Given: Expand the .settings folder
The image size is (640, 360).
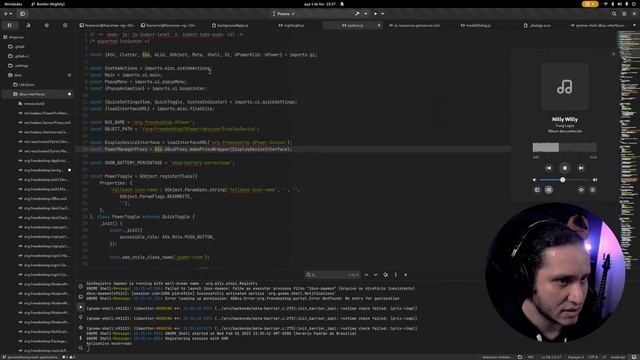Looking at the screenshot, I should click(19, 65).
